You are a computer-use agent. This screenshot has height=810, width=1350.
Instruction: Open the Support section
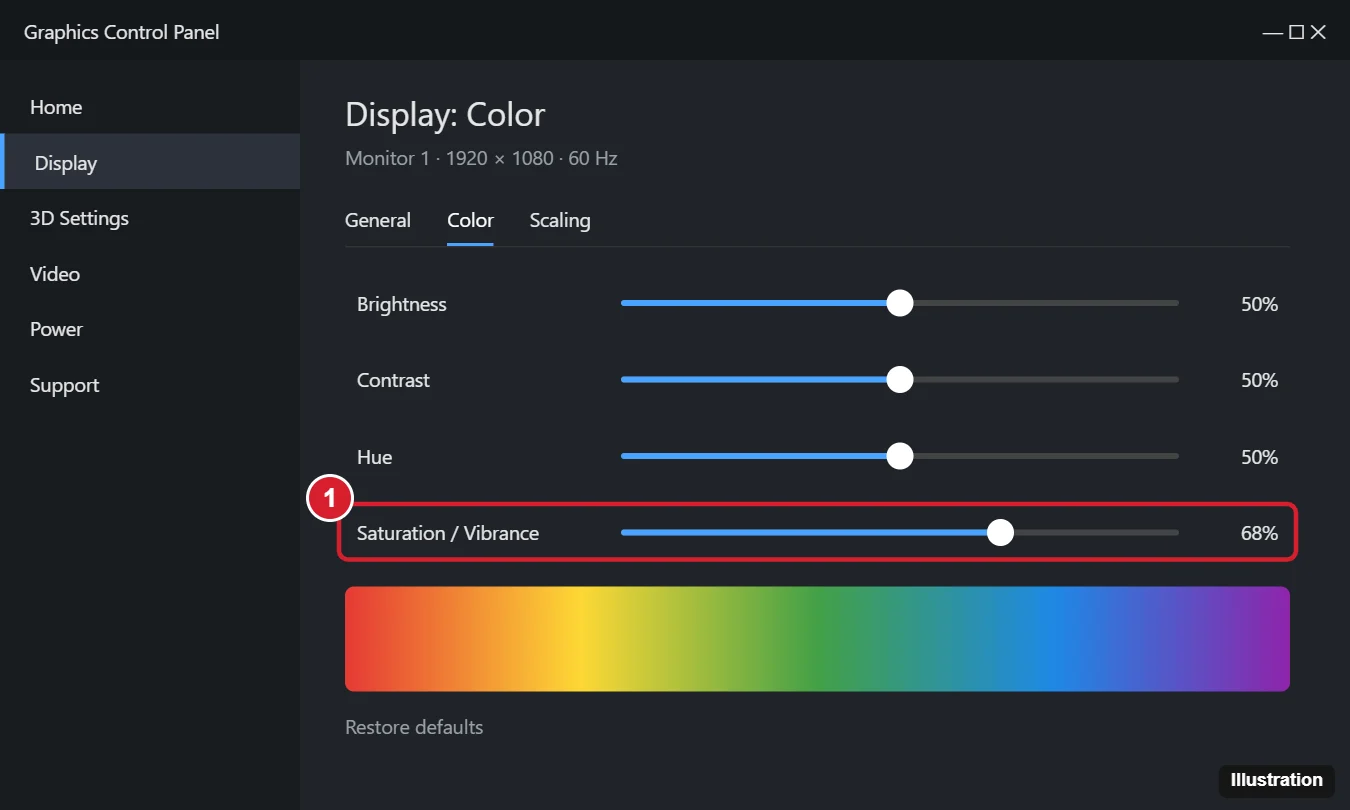pos(150,385)
